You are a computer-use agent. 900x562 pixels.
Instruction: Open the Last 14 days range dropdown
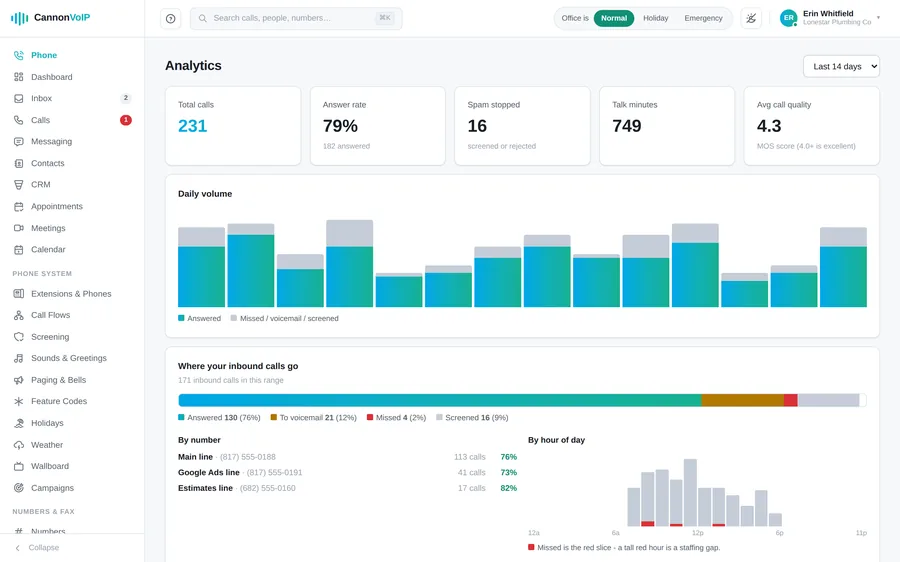841,66
